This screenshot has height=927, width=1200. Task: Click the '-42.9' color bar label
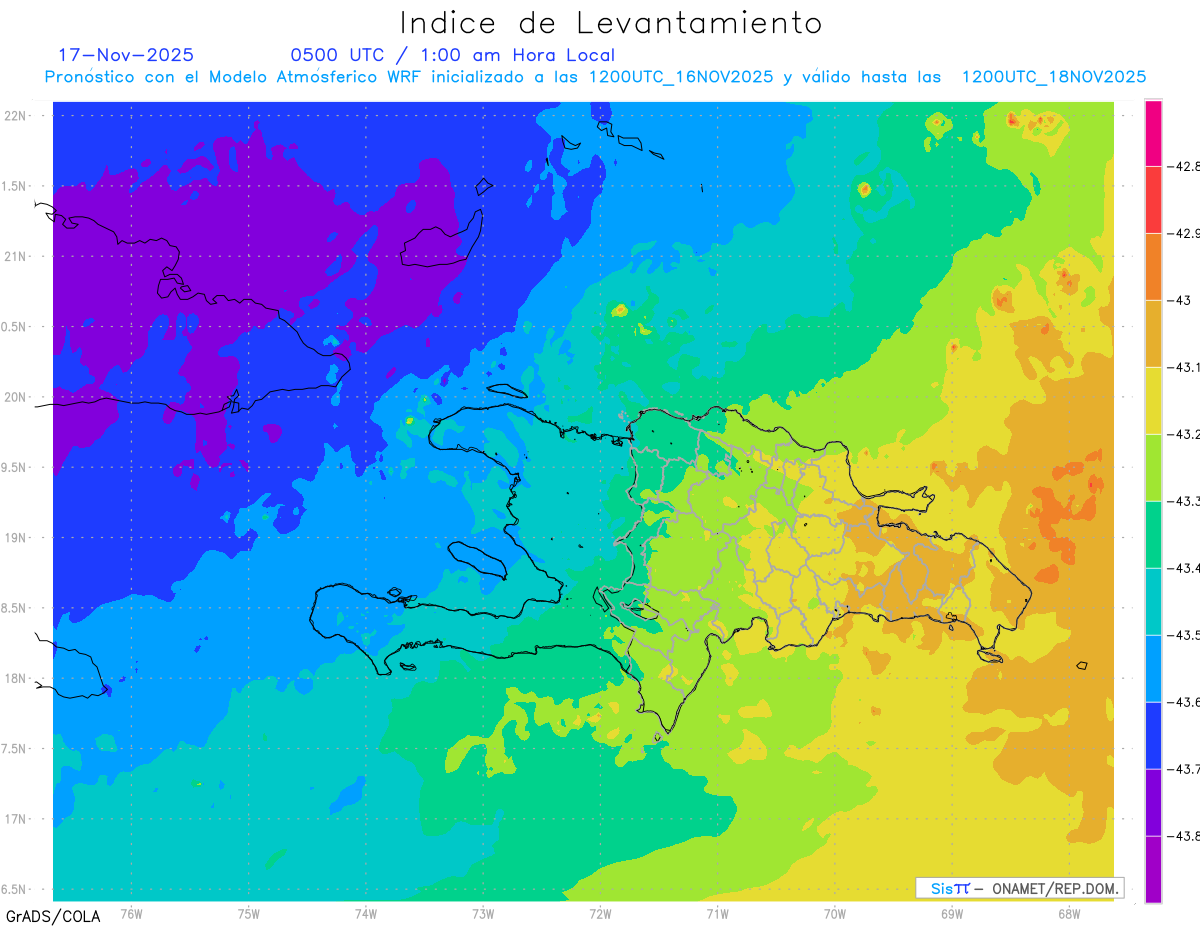(1183, 233)
